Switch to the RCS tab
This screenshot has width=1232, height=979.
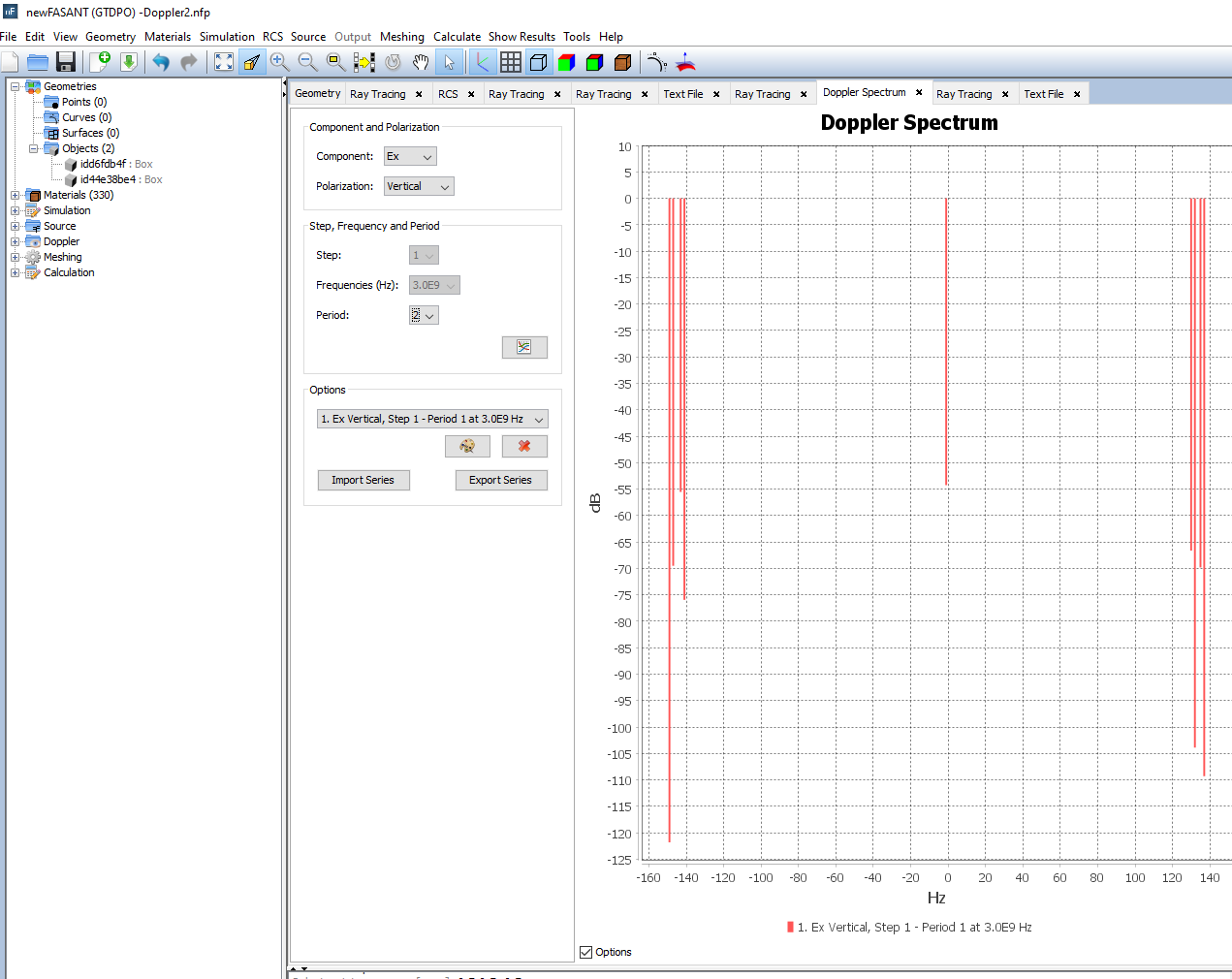pyautogui.click(x=448, y=94)
